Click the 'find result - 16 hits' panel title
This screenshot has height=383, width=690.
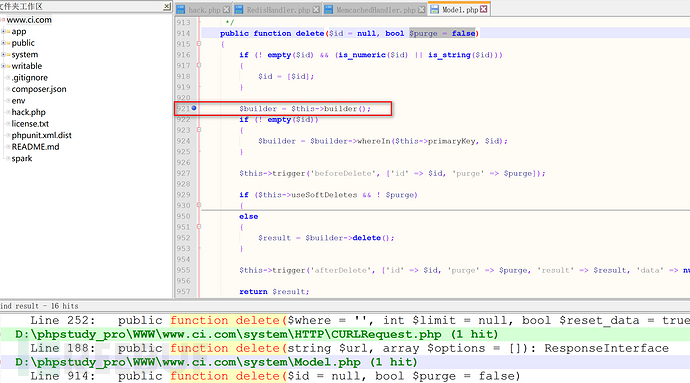click(x=39, y=306)
